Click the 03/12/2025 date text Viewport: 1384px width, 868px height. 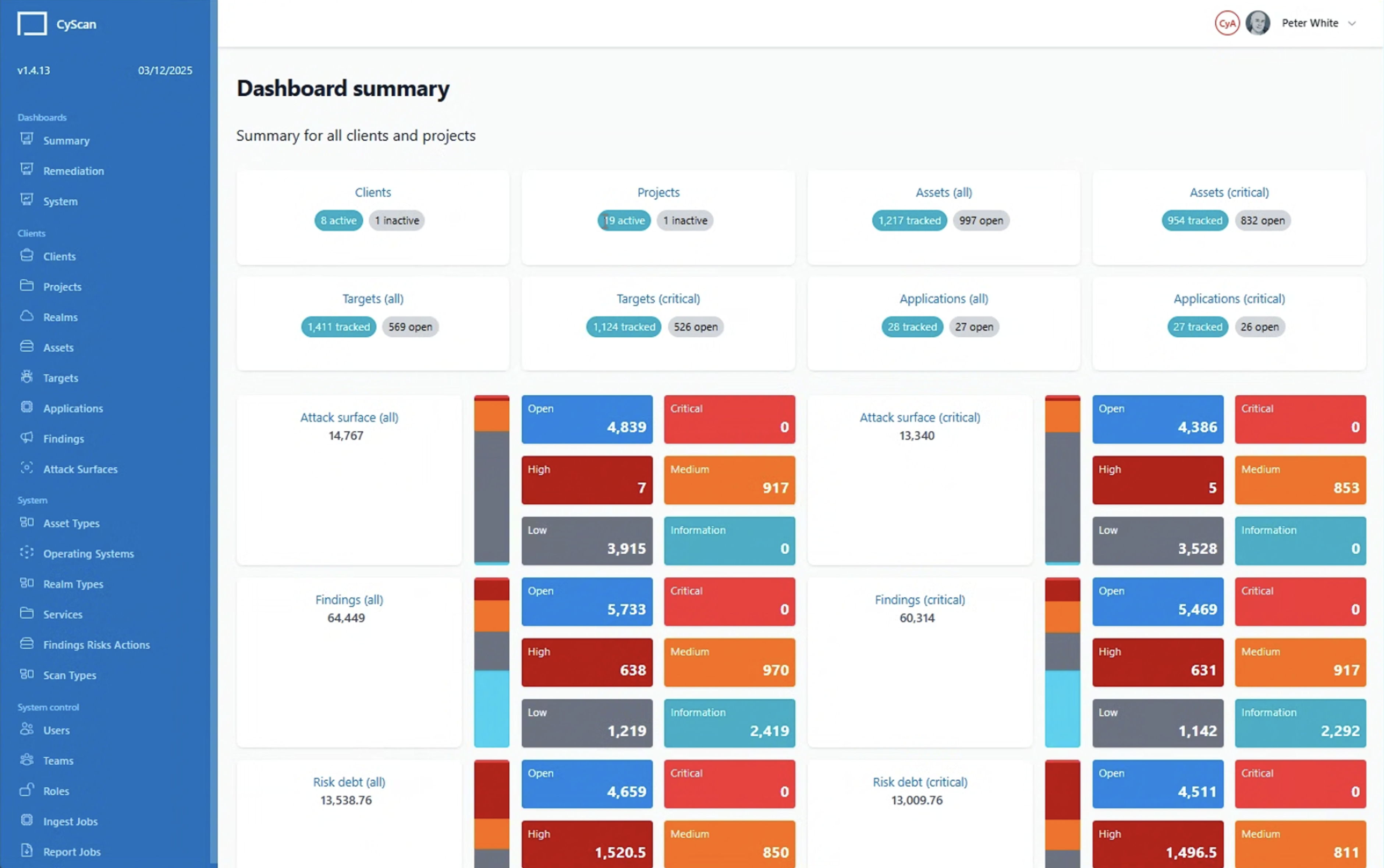(x=165, y=71)
